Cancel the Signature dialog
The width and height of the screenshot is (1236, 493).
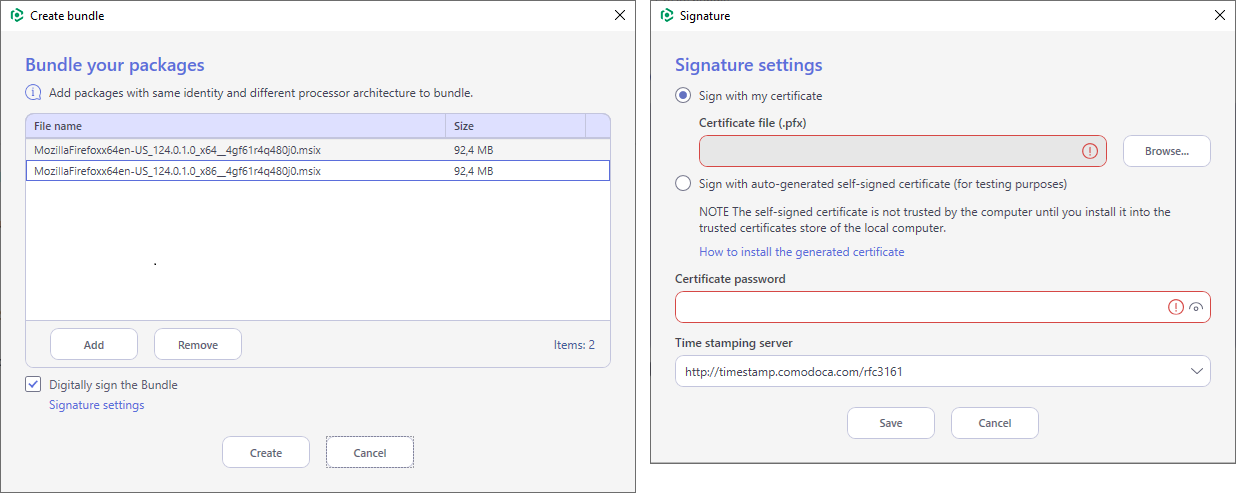point(995,423)
